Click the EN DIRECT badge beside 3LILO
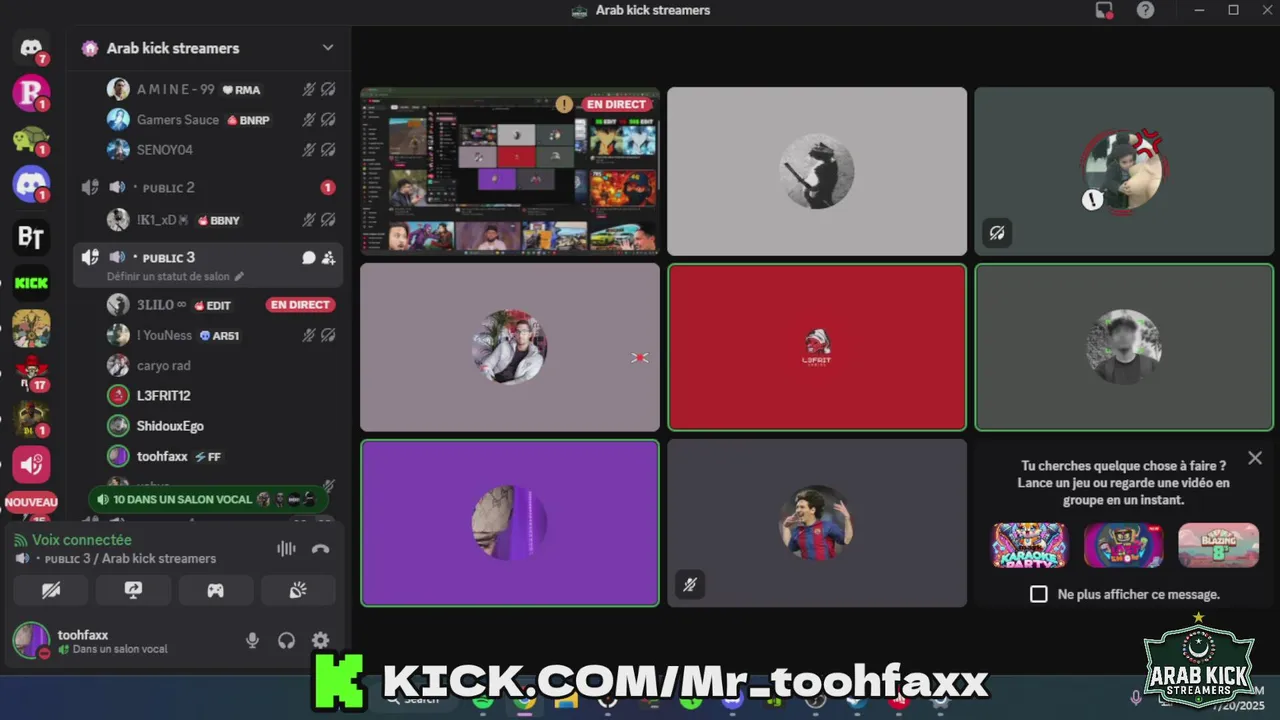The image size is (1280, 720). tap(300, 304)
